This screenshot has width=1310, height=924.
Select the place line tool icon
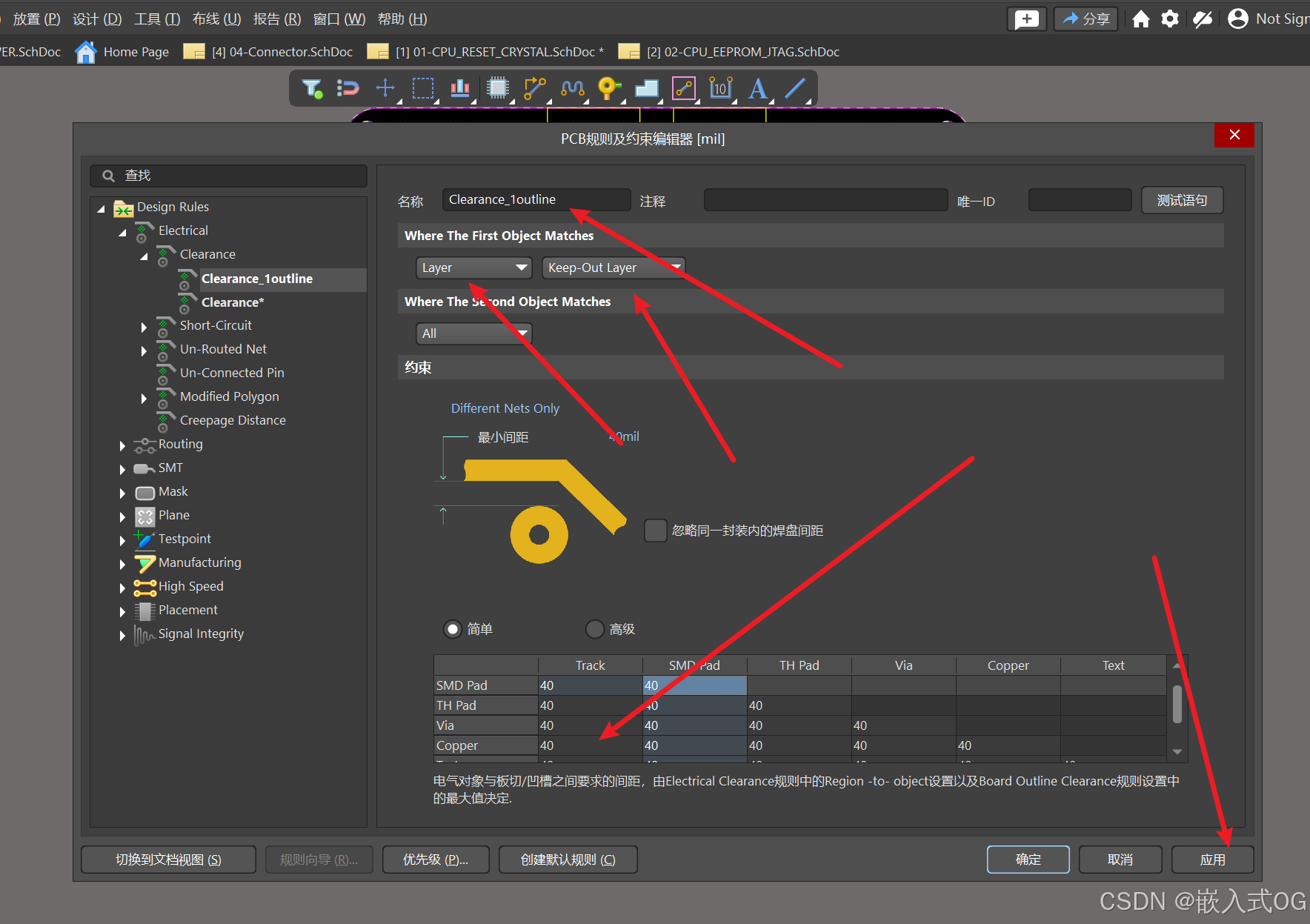(795, 88)
